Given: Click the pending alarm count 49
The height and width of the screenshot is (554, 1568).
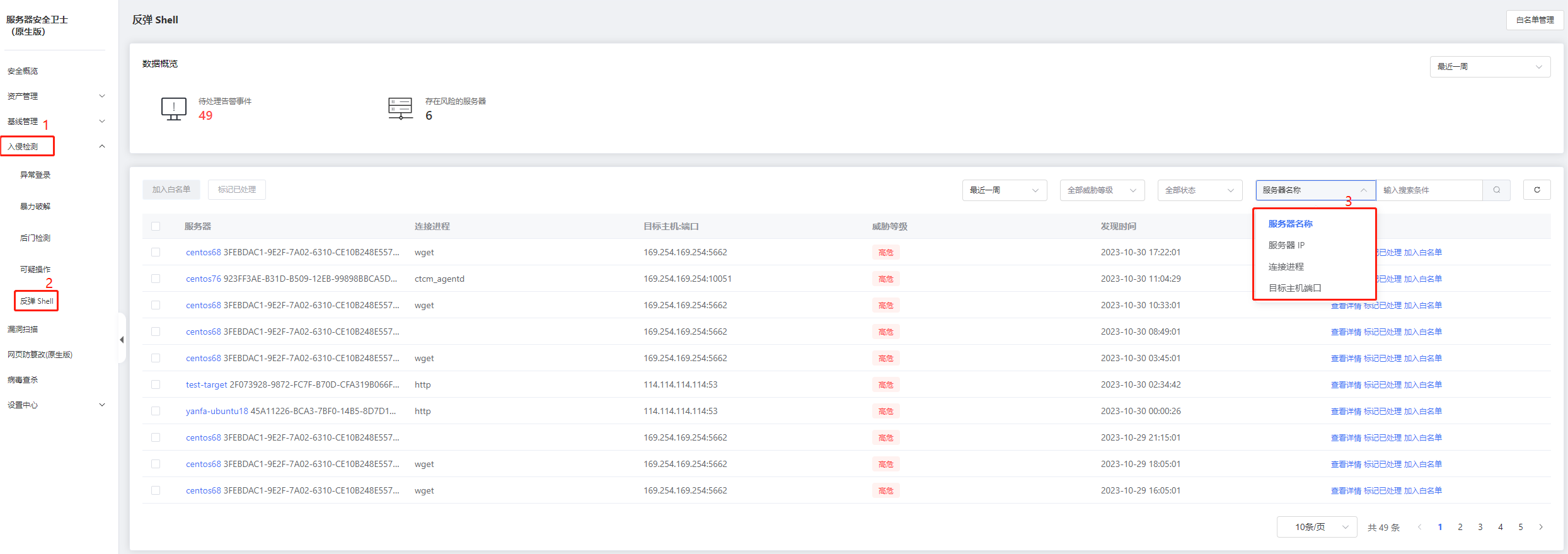Looking at the screenshot, I should (205, 115).
